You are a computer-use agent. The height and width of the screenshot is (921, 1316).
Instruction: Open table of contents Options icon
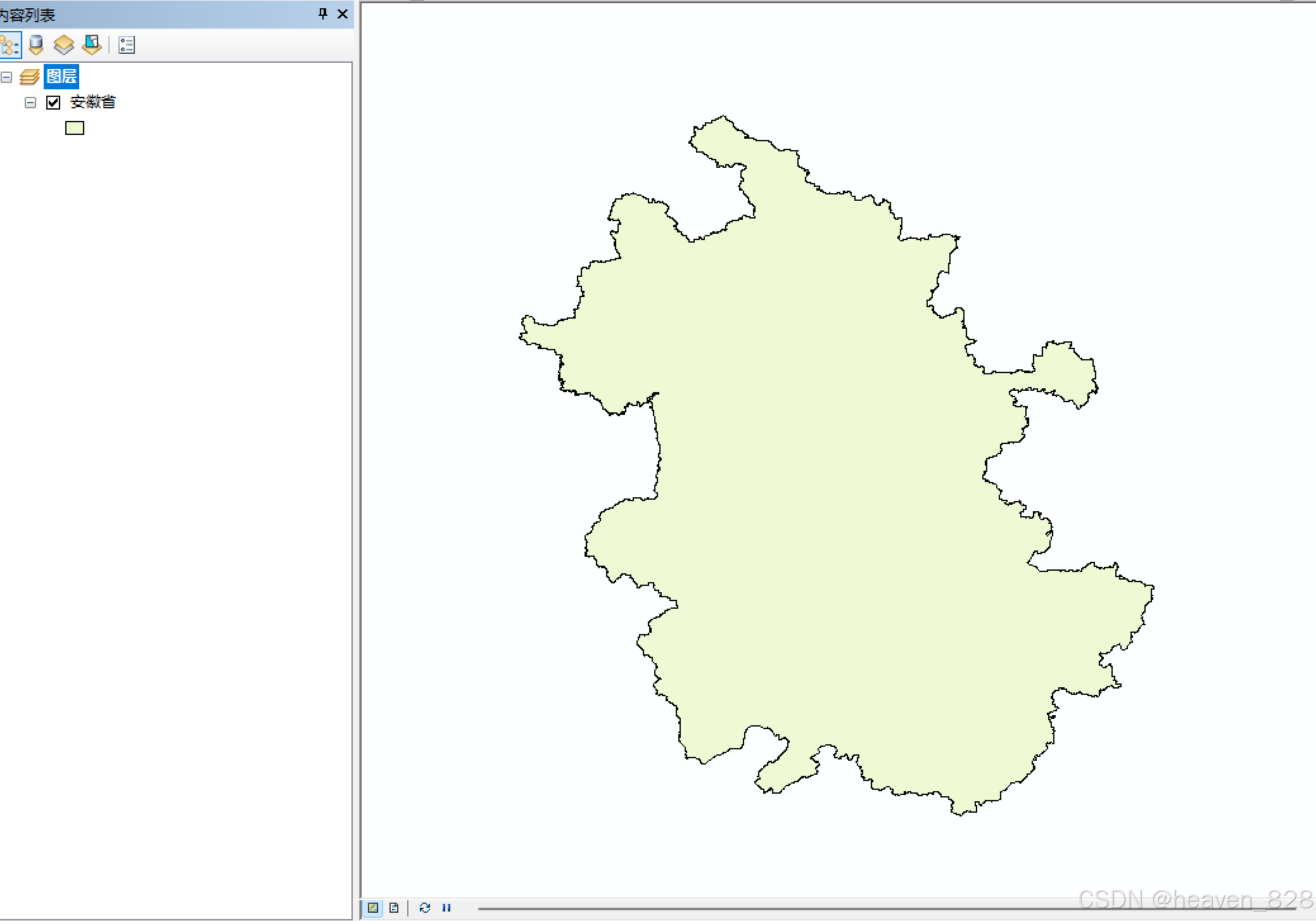[127, 45]
